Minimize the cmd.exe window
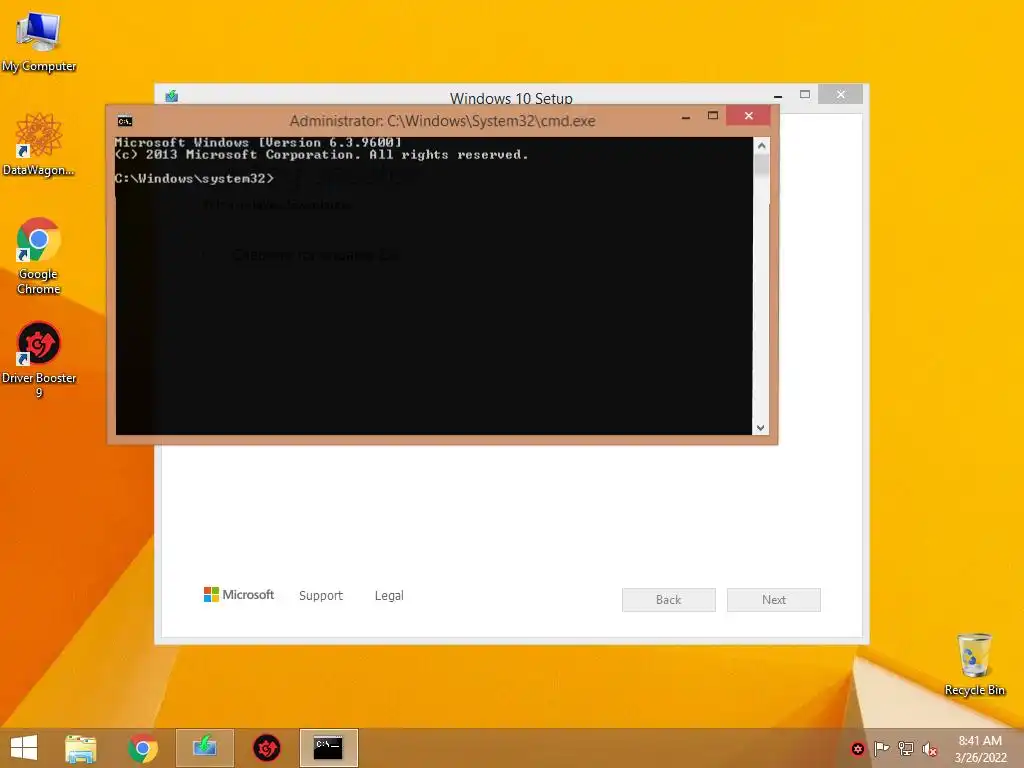This screenshot has height=768, width=1024. [686, 117]
